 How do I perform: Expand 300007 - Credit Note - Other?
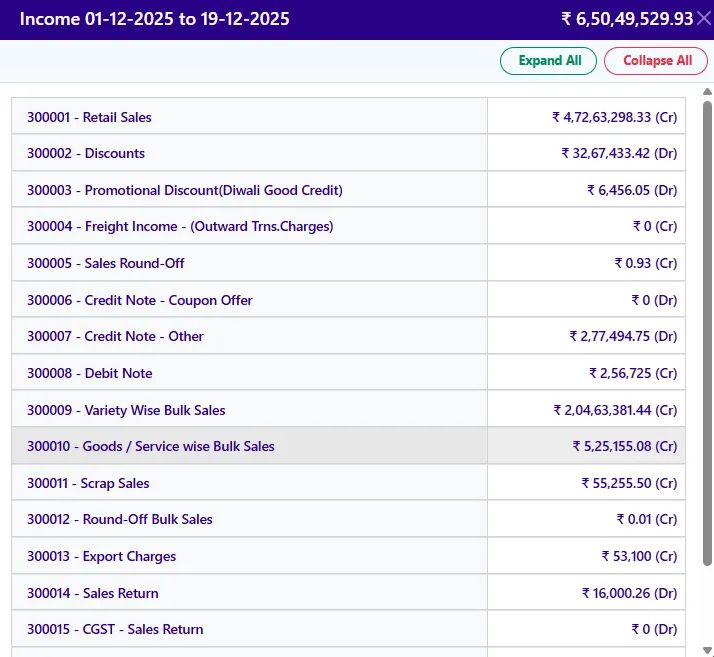(348, 336)
